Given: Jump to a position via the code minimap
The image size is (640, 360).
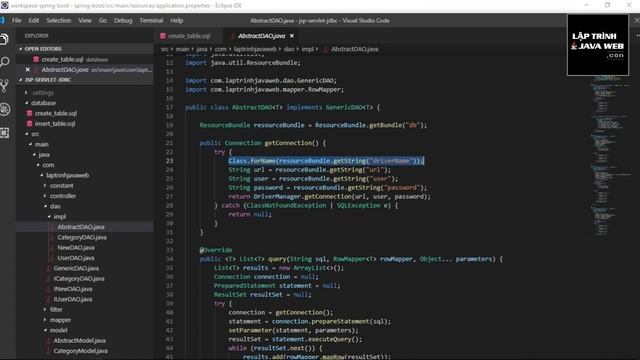Looking at the screenshot, I should click(608, 155).
